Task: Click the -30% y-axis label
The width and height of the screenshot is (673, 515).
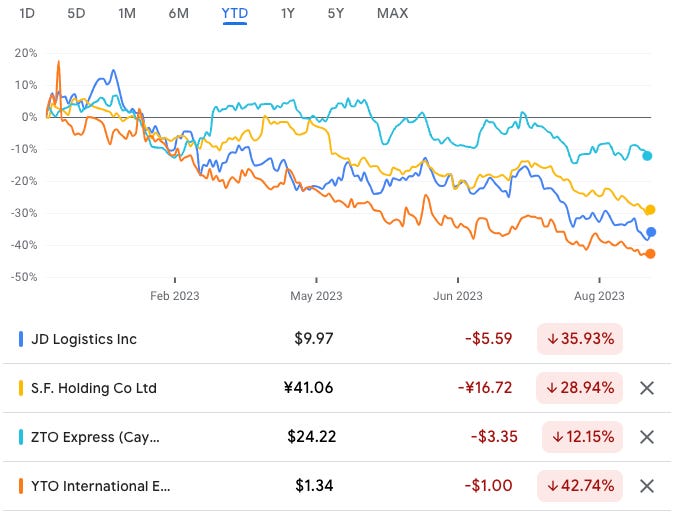Action: 24,213
